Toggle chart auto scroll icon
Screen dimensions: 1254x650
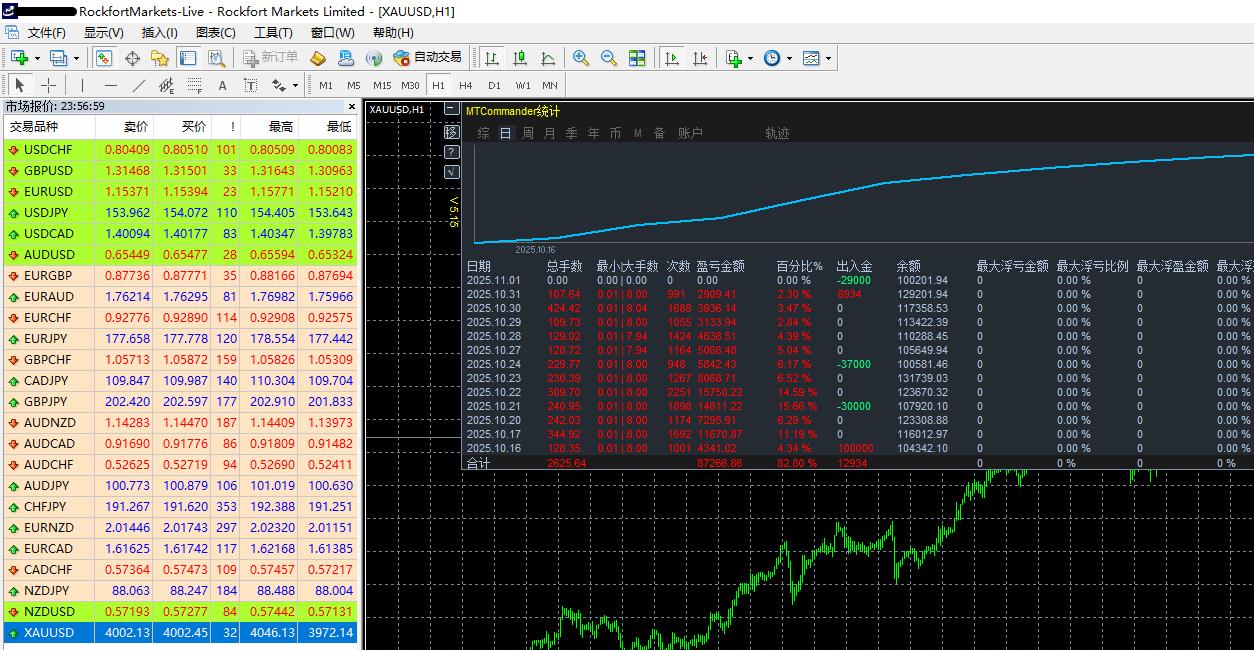[672, 58]
